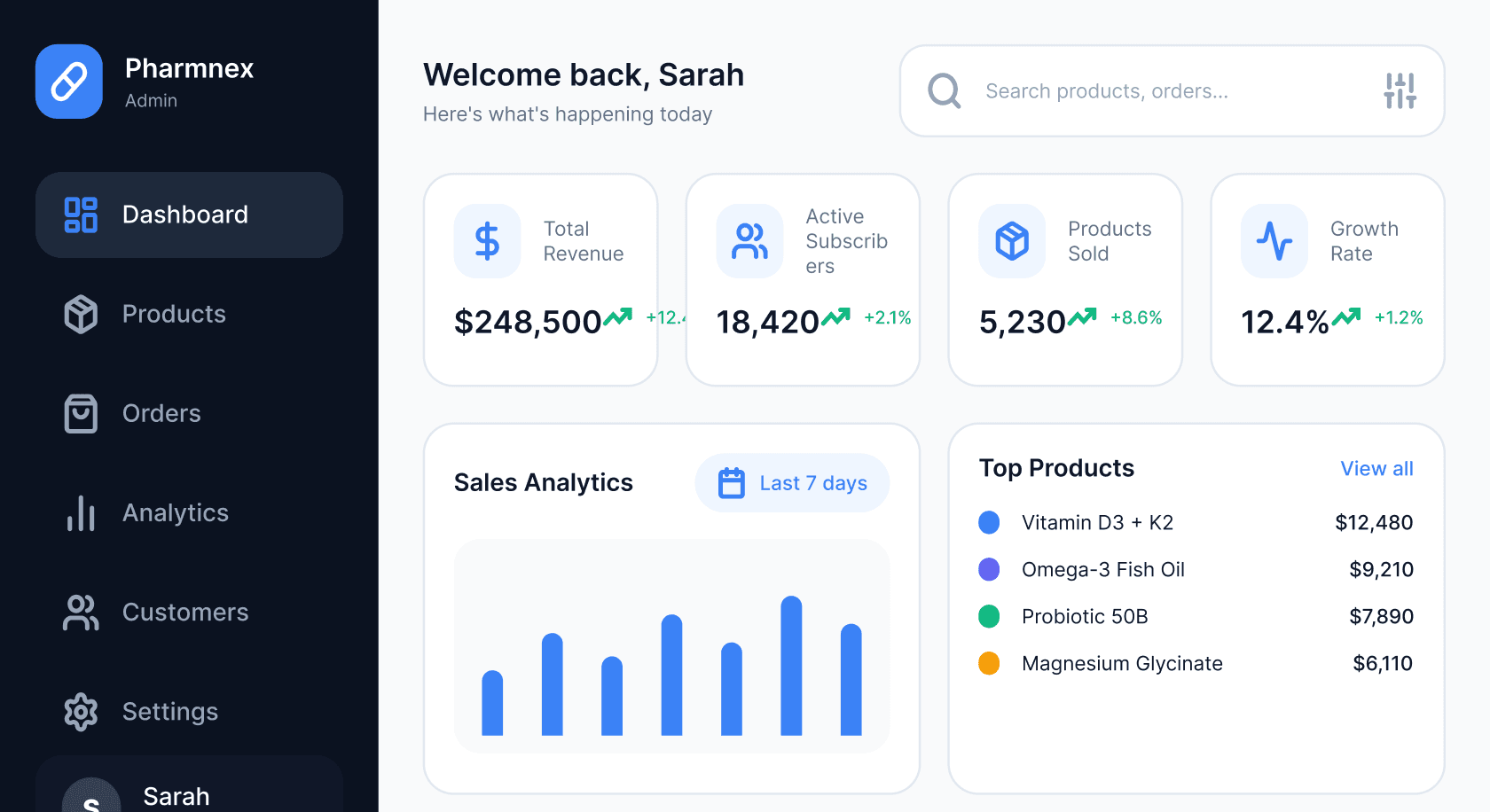Click the Pharmnex brand name
This screenshot has height=812, width=1490.
point(190,68)
